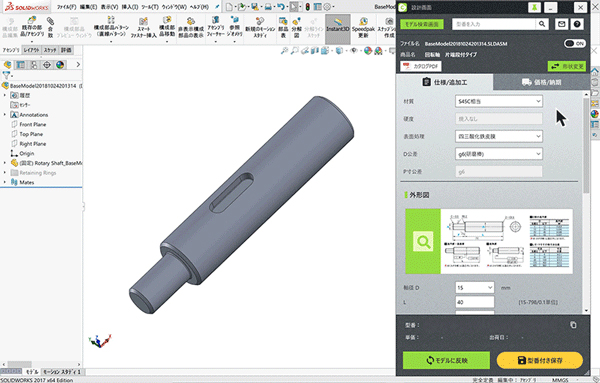Open the Insert (I) menu
Screen dimensions: 600x383
click(130, 7)
